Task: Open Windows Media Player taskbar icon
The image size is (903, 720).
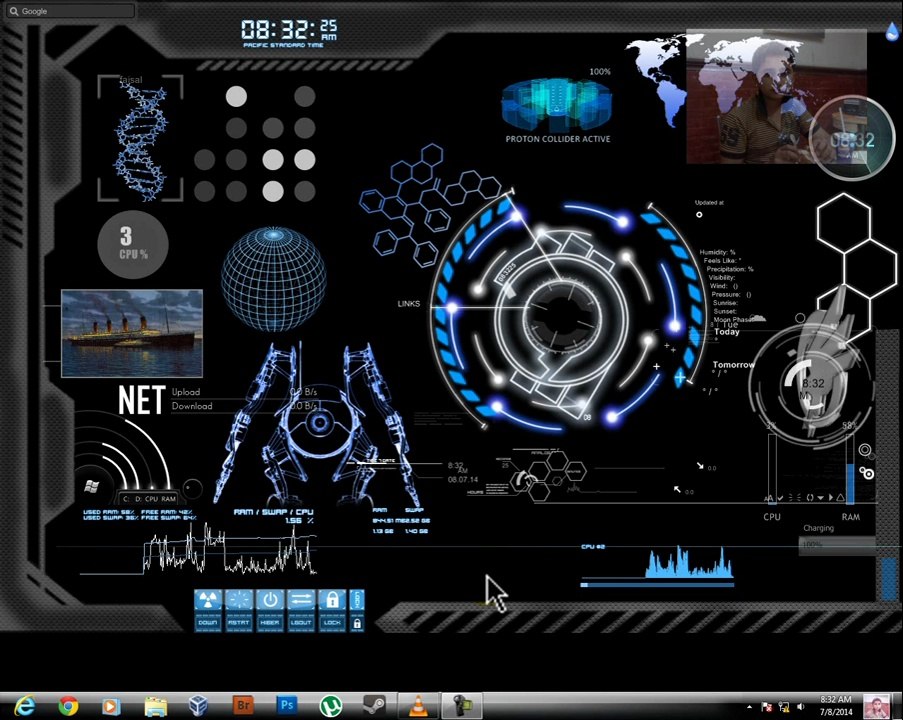Action: click(111, 706)
